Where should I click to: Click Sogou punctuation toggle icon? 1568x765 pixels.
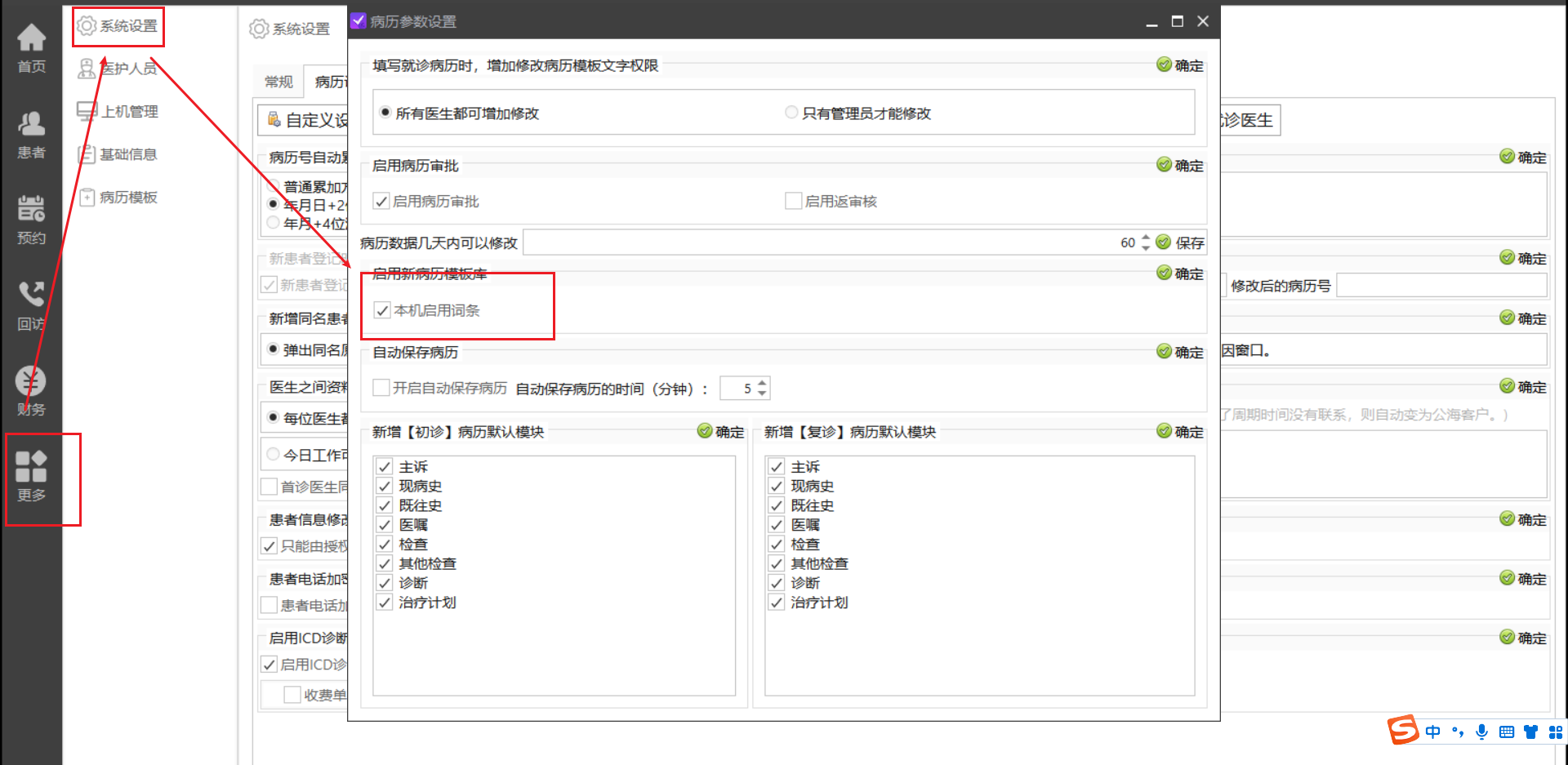[1458, 732]
